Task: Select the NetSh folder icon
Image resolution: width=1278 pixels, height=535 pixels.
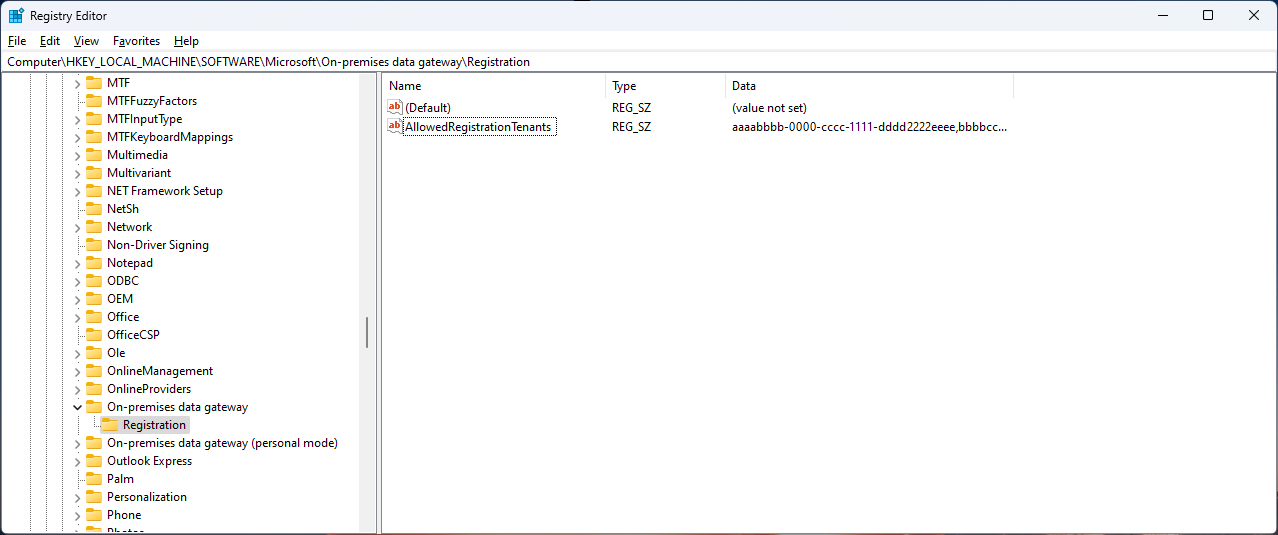Action: pyautogui.click(x=93, y=209)
